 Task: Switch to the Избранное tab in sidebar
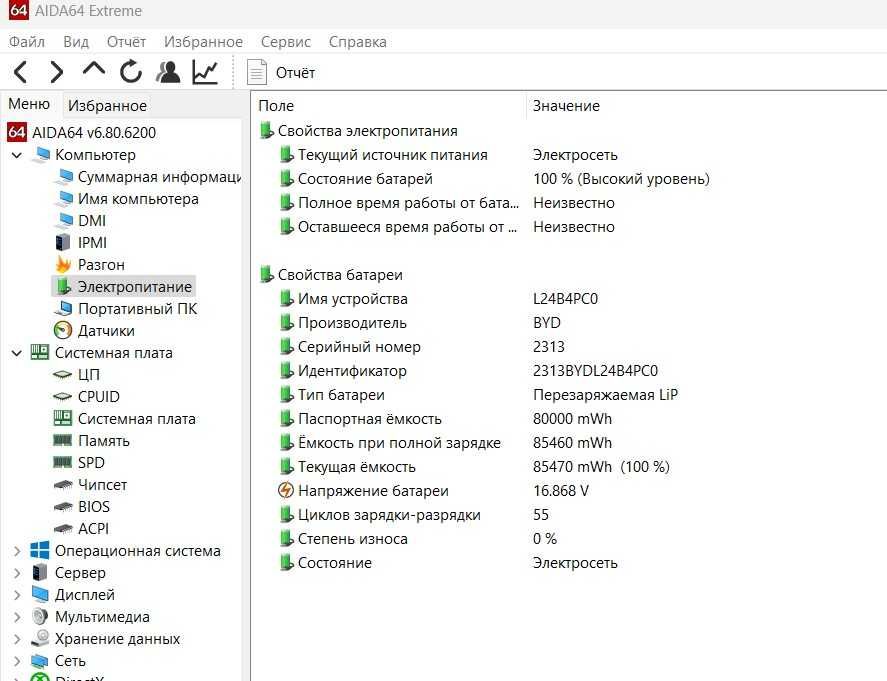(107, 105)
